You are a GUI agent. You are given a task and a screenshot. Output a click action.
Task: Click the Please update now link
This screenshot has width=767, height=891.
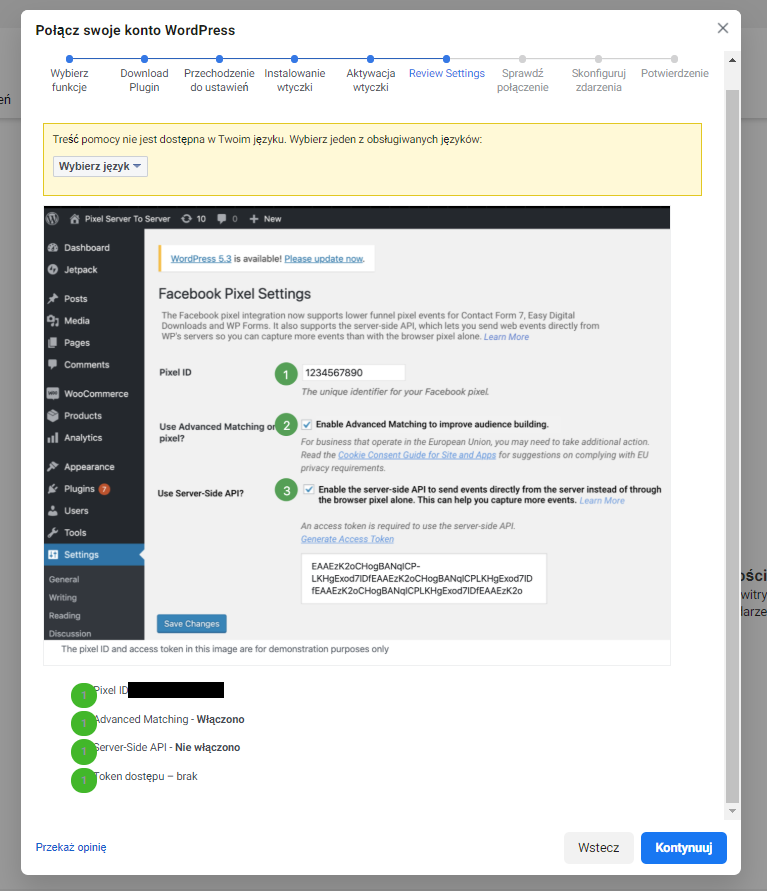click(324, 259)
